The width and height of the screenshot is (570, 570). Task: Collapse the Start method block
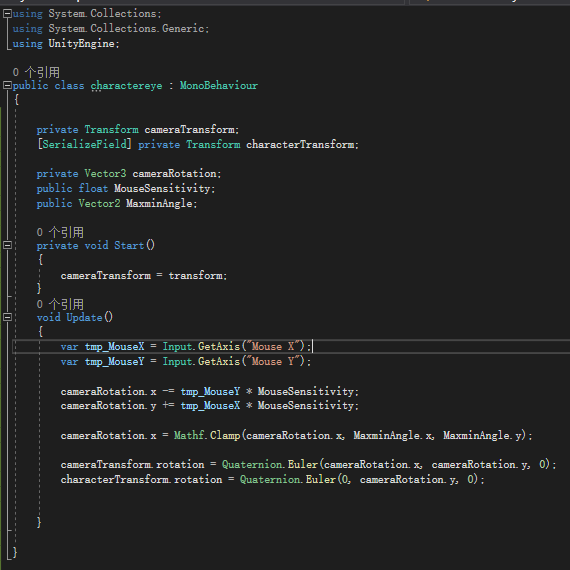[7, 245]
